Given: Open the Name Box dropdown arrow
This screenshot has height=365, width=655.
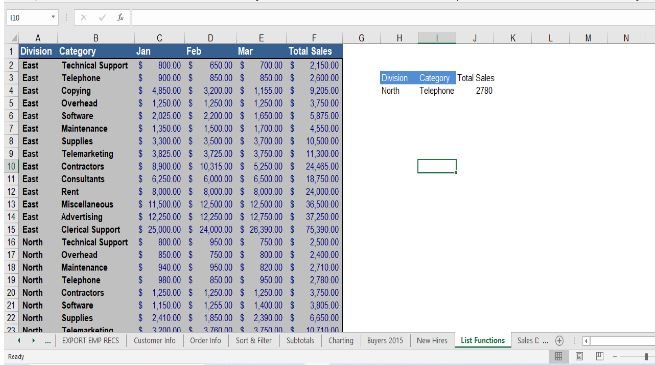Looking at the screenshot, I should (x=53, y=17).
